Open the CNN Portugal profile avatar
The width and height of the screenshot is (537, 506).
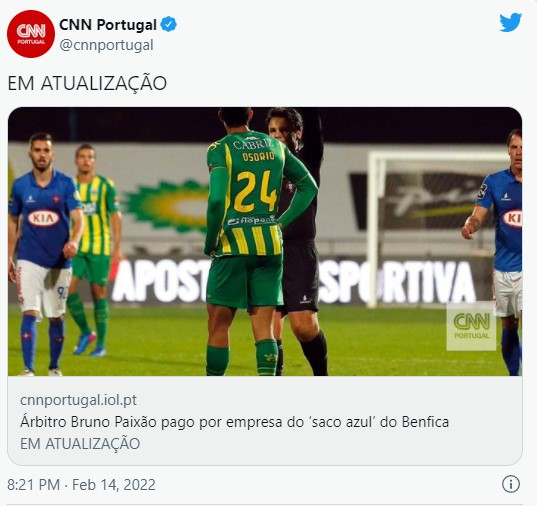[x=31, y=34]
